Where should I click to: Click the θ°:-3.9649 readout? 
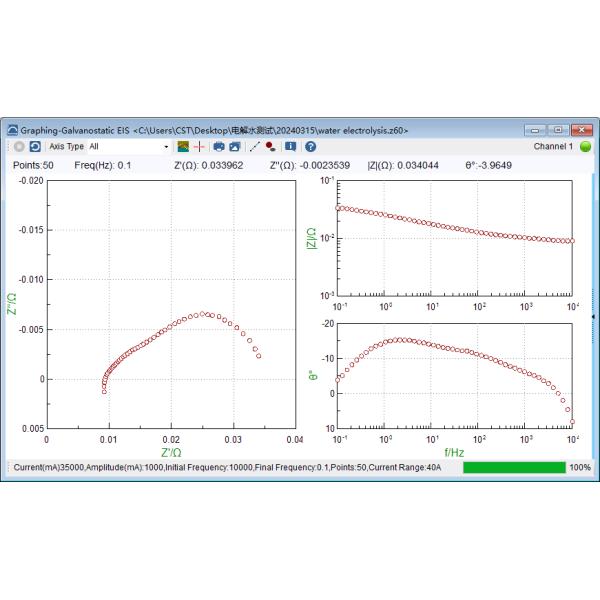click(489, 165)
